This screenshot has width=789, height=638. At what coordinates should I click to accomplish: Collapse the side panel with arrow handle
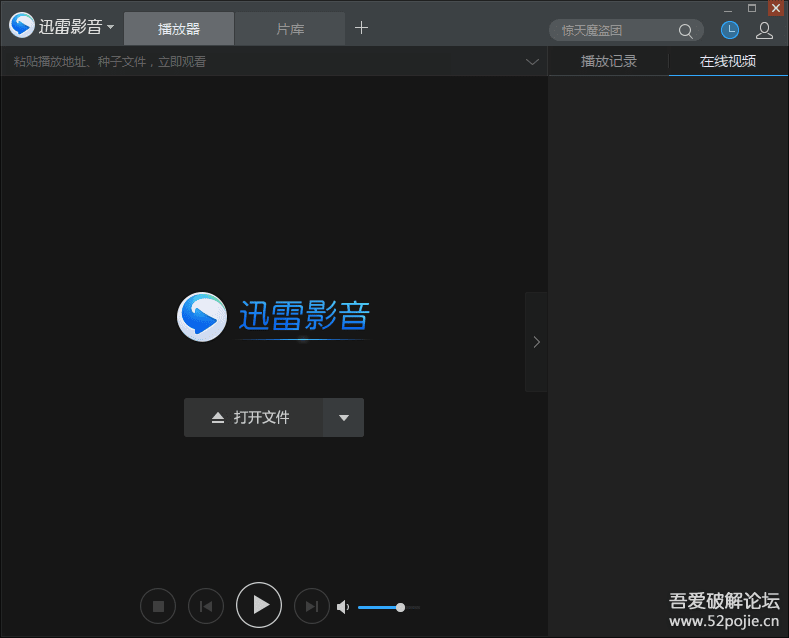(x=536, y=342)
